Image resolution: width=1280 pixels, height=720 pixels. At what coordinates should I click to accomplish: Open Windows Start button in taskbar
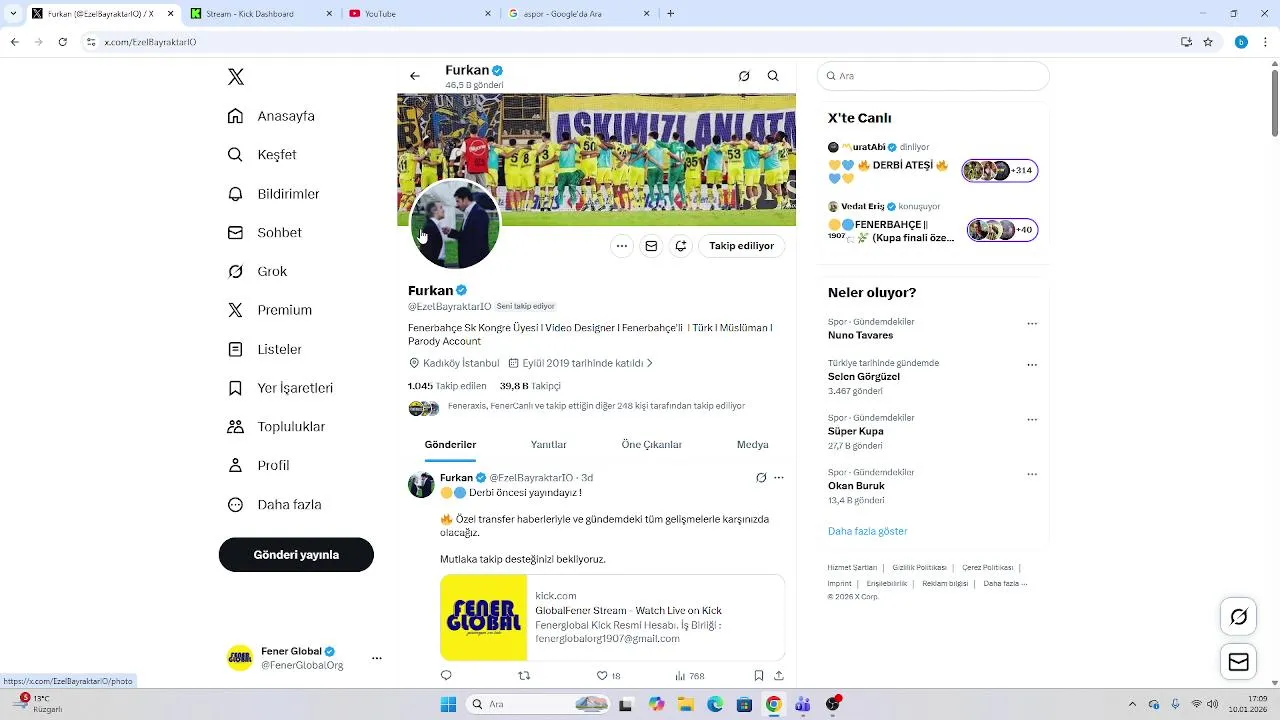[448, 704]
